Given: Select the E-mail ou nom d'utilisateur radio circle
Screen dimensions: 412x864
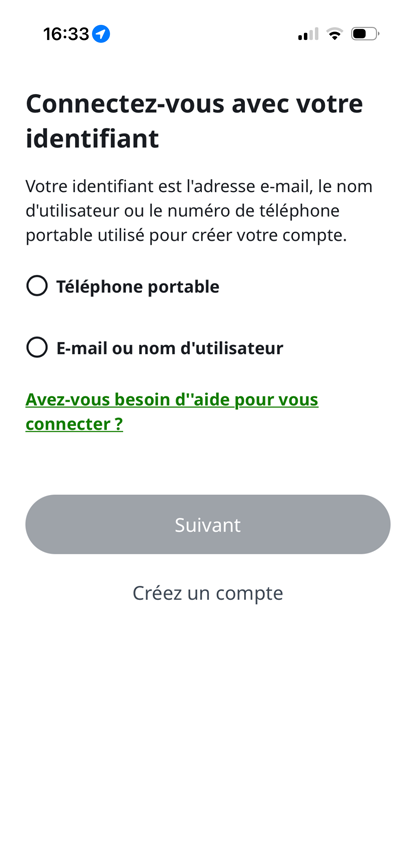Looking at the screenshot, I should (37, 348).
